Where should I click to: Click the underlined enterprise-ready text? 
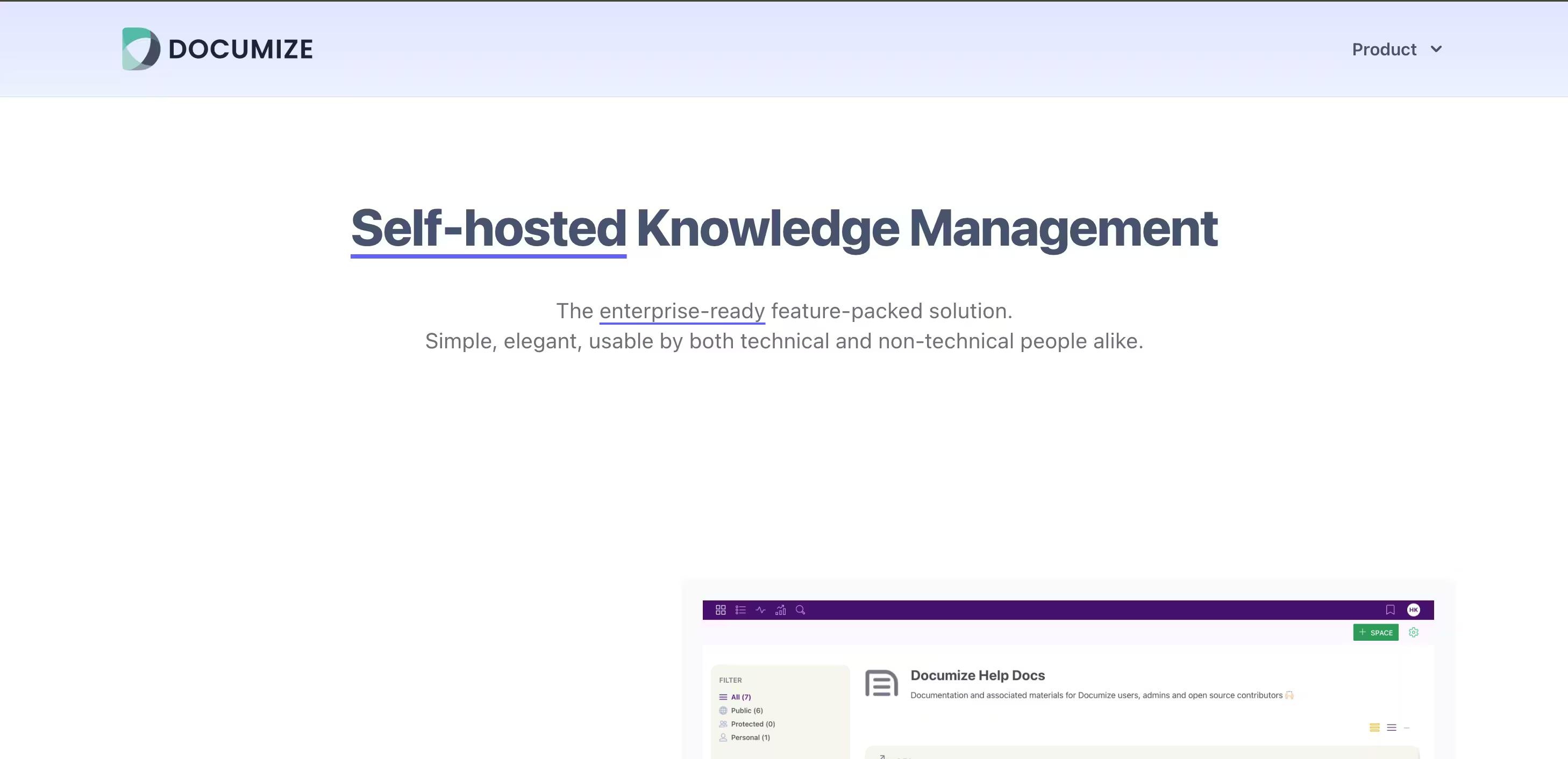pyautogui.click(x=682, y=311)
